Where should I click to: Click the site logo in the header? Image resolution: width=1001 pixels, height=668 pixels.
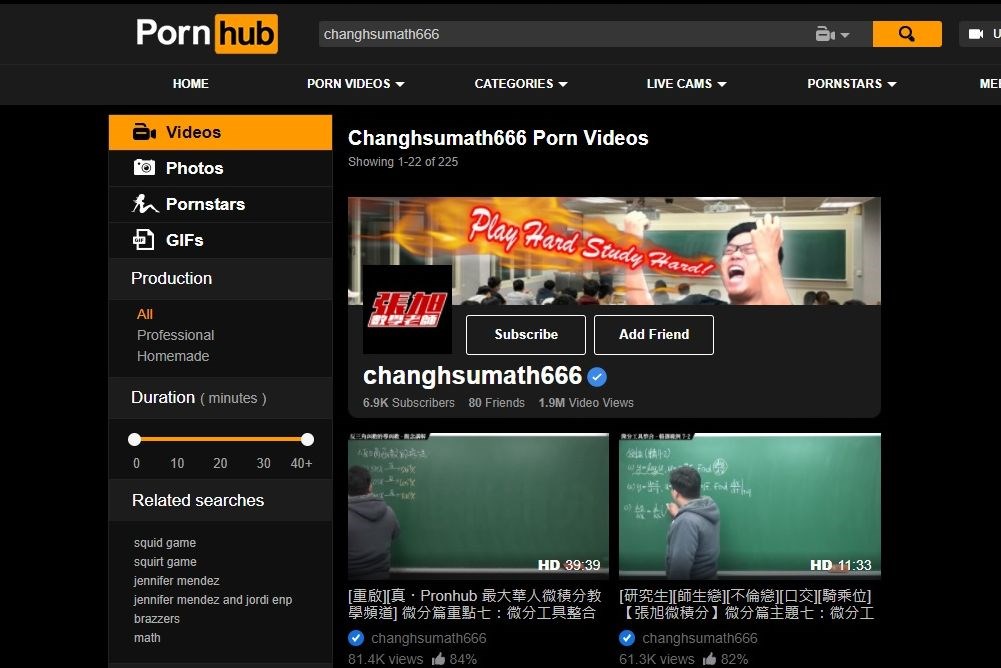[207, 33]
